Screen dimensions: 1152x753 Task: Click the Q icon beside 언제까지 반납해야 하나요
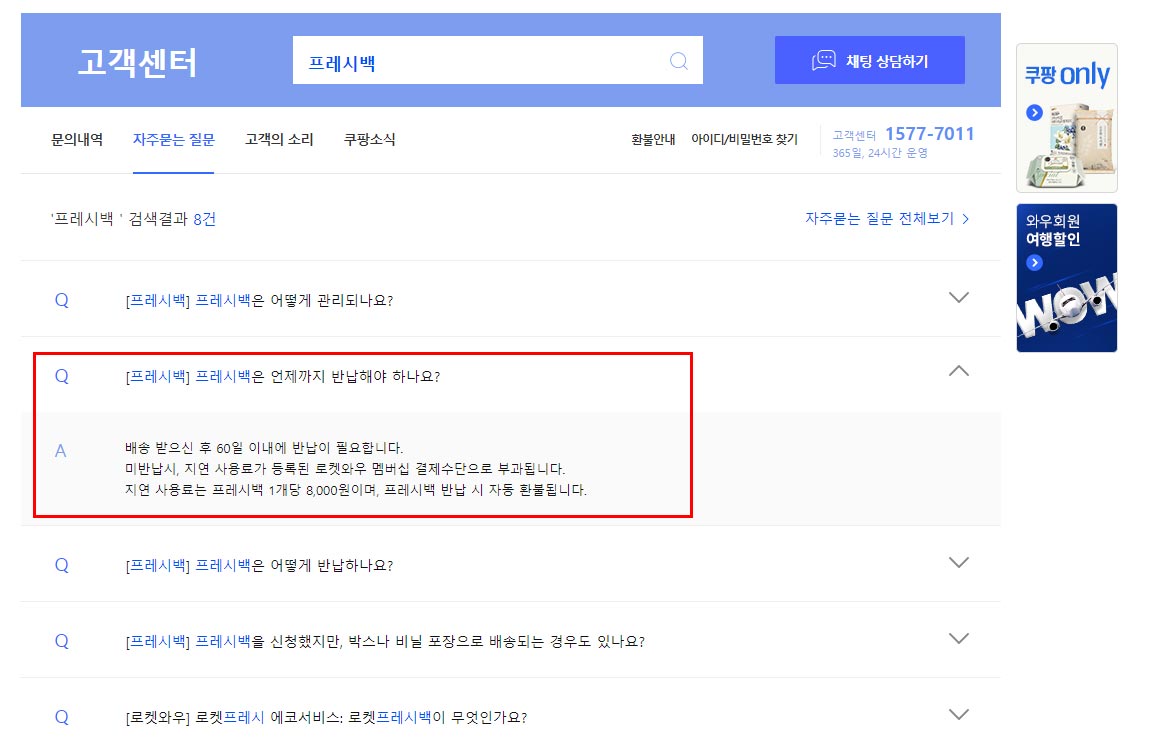pos(62,377)
